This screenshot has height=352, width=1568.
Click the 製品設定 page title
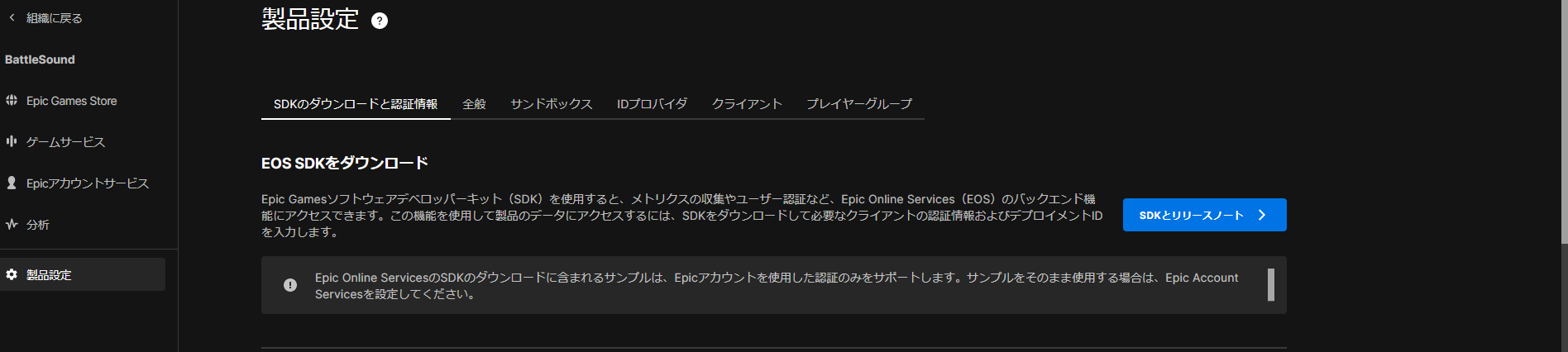tap(310, 19)
